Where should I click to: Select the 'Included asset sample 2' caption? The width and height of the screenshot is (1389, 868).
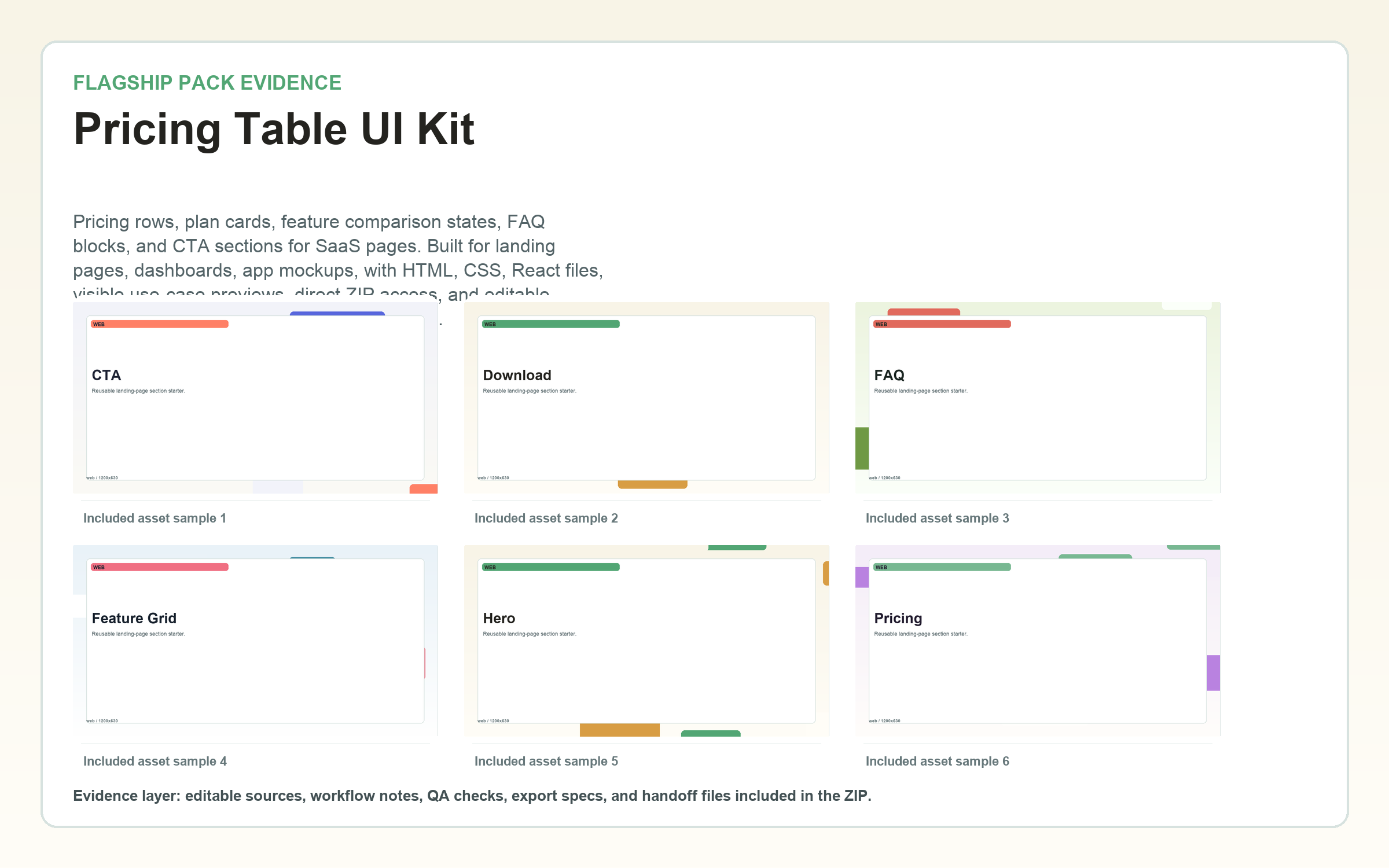546,518
